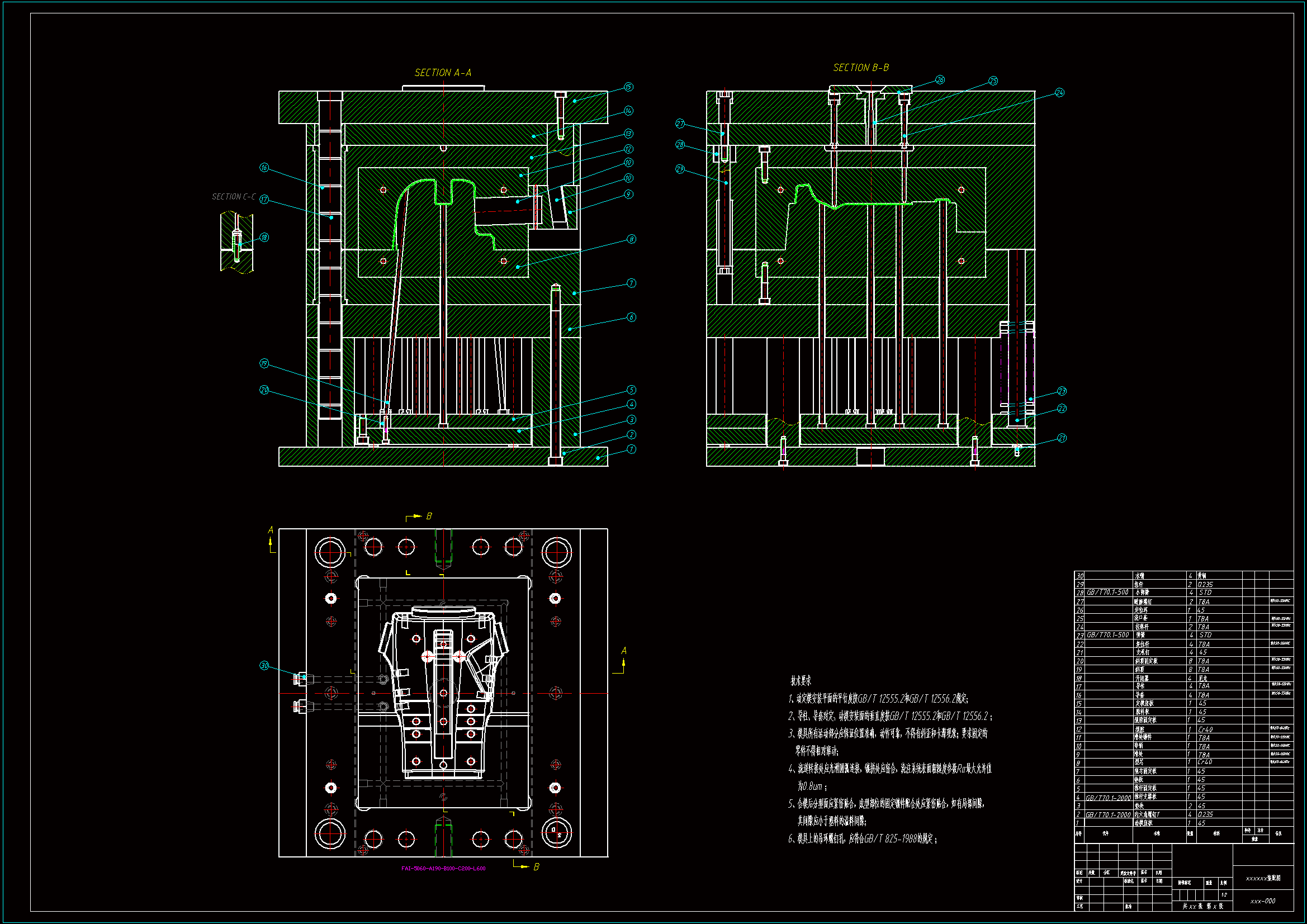Screen dimensions: 1307x924
Task: Select the SECTION C-C label
Action: 234,197
